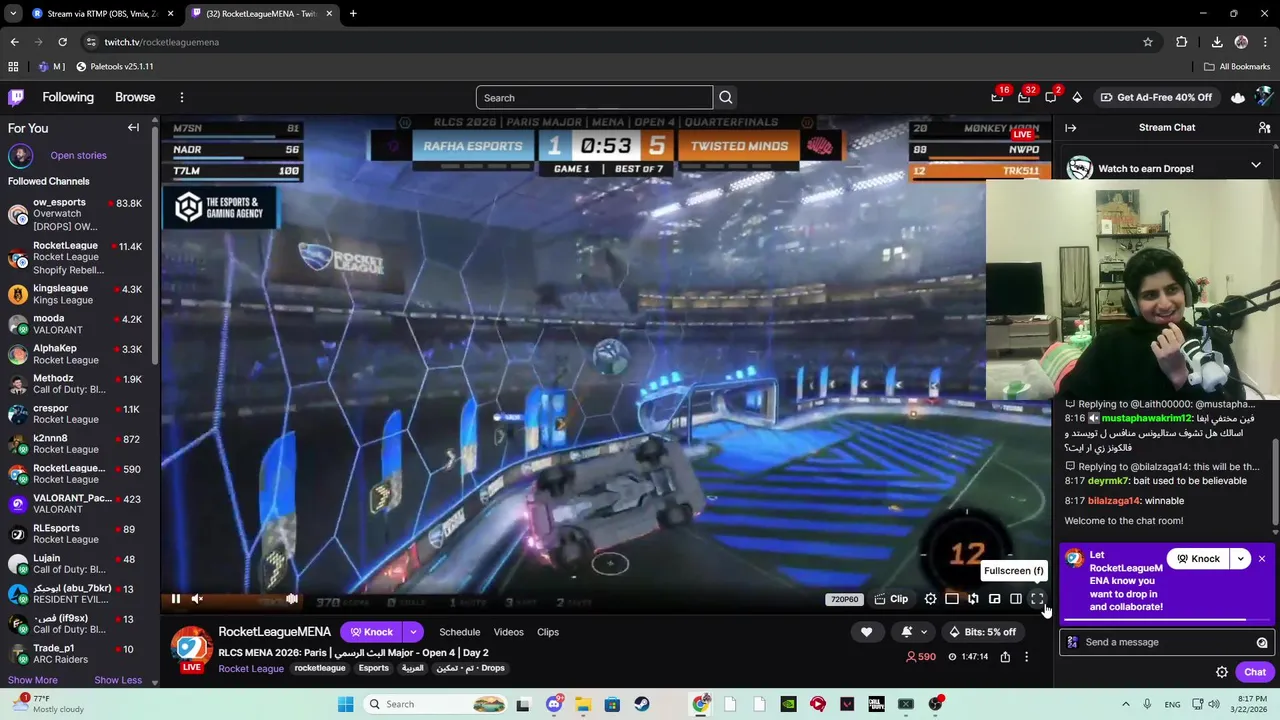The width and height of the screenshot is (1280, 720).
Task: Open mooda VALORANT channel
Action: [75, 324]
